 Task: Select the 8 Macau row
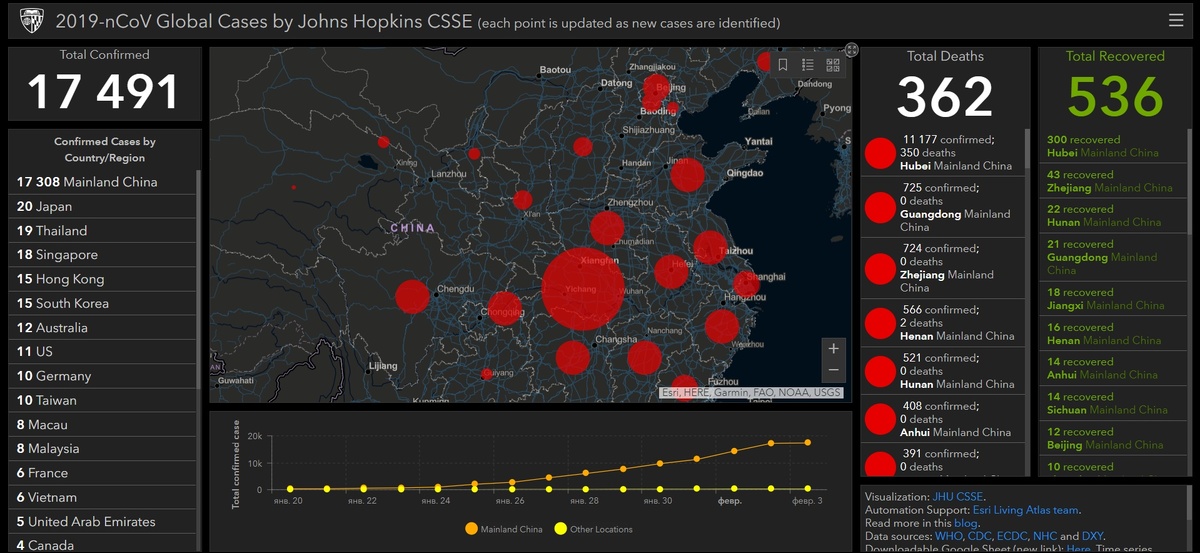point(103,424)
